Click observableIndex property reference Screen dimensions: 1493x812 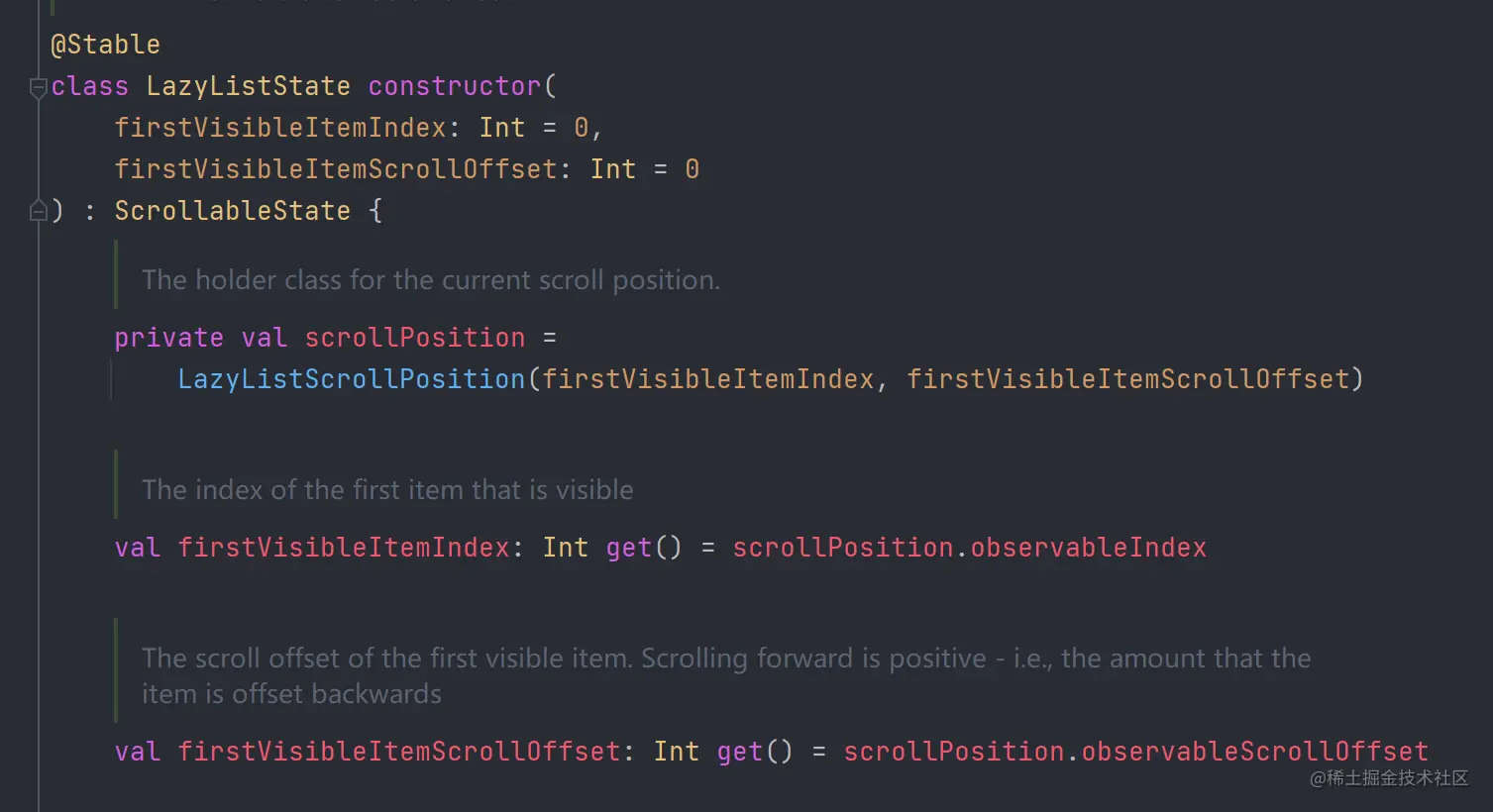1088,548
